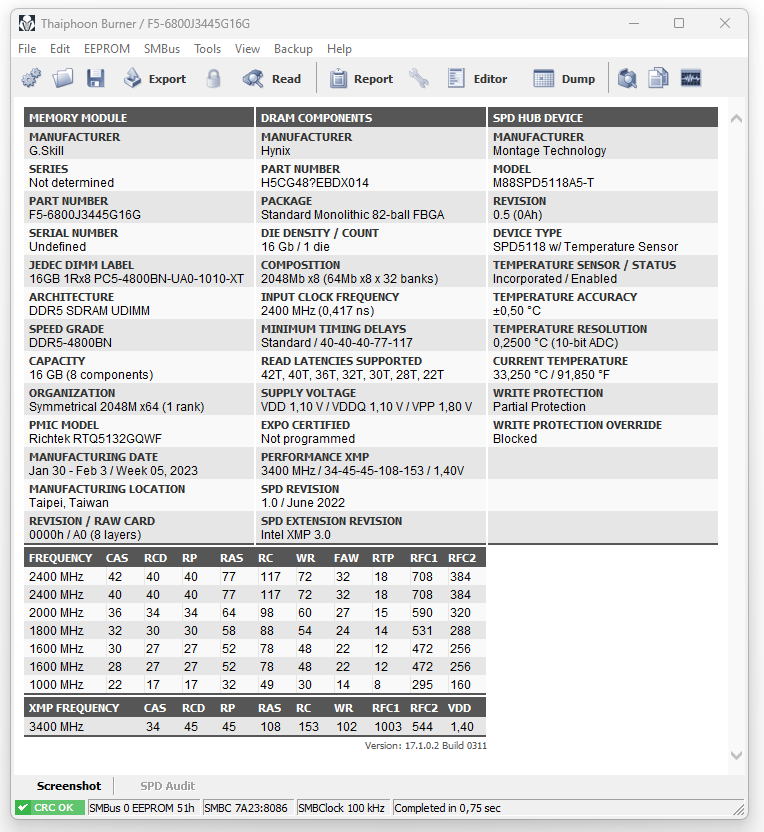The image size is (764, 832).
Task: Maximize the Thaiphoon Burner window
Action: [679, 23]
